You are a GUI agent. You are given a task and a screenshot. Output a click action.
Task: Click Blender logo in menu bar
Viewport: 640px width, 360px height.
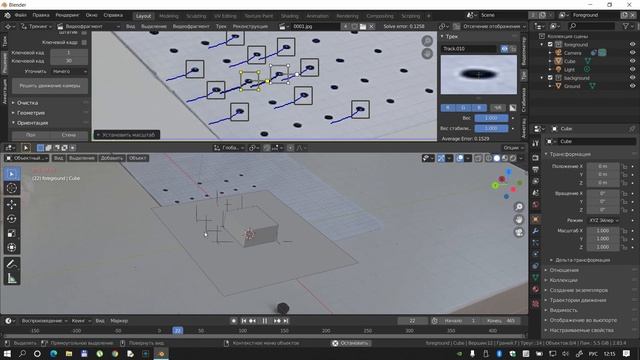click(x=7, y=15)
